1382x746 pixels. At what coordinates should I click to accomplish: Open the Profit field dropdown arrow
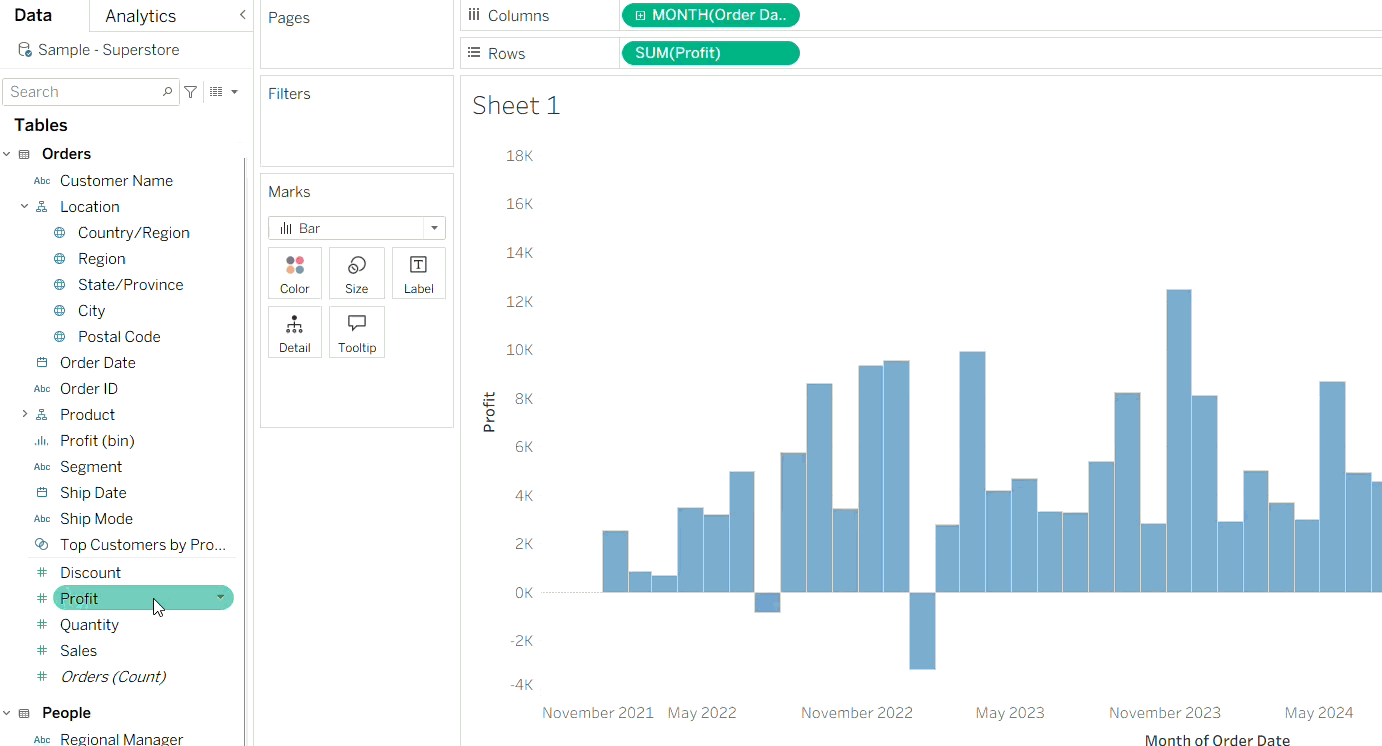click(x=220, y=598)
